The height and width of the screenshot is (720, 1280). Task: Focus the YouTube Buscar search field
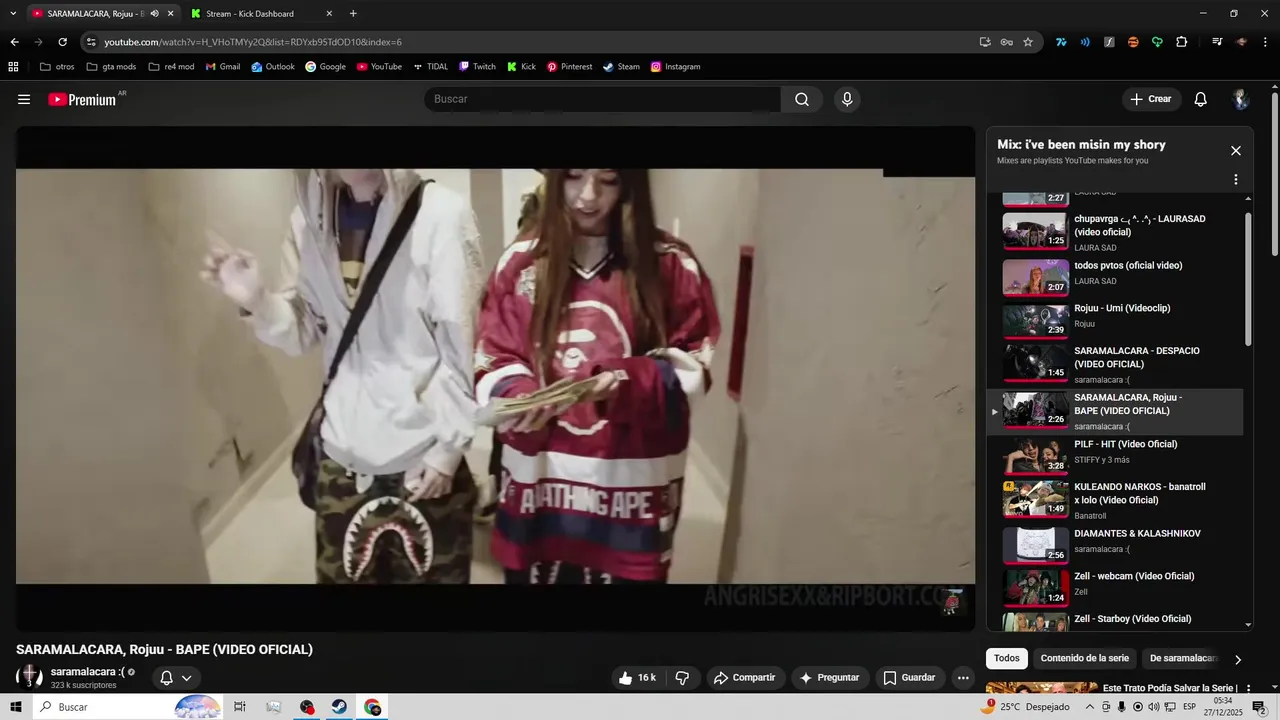(603, 99)
